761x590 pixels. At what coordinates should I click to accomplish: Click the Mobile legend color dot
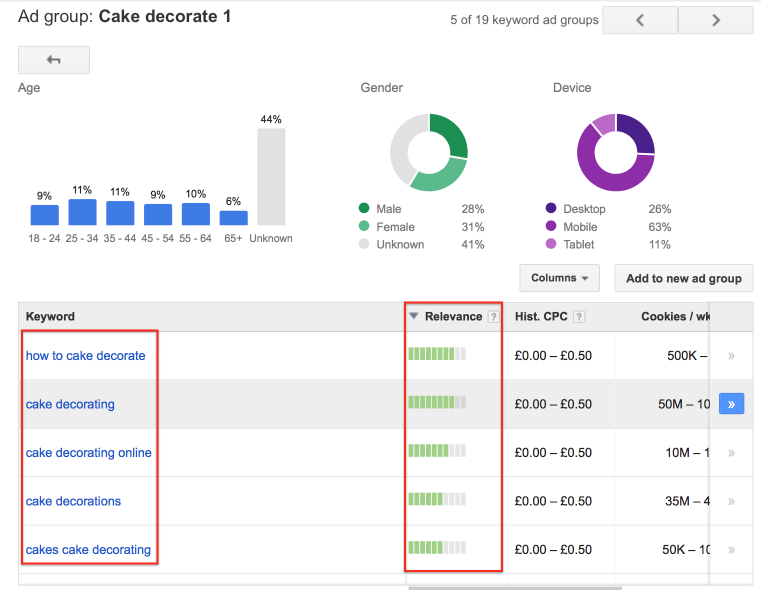coord(551,226)
